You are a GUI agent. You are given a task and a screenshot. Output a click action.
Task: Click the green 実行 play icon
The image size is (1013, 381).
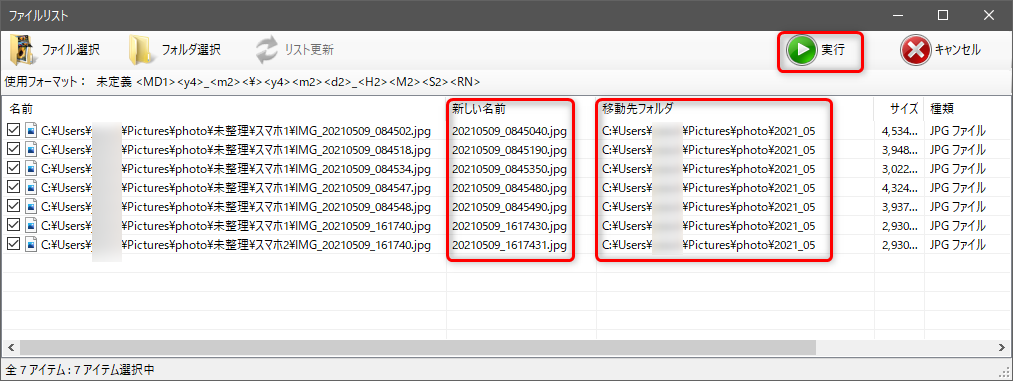pyautogui.click(x=802, y=50)
